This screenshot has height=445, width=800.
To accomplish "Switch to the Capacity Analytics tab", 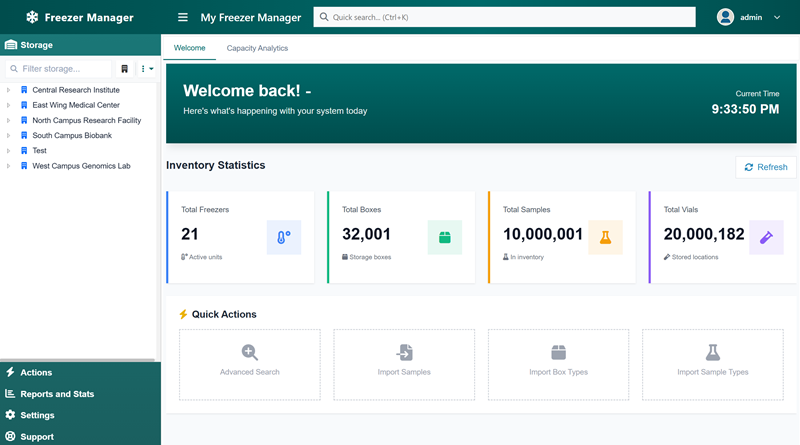I will [x=257, y=48].
